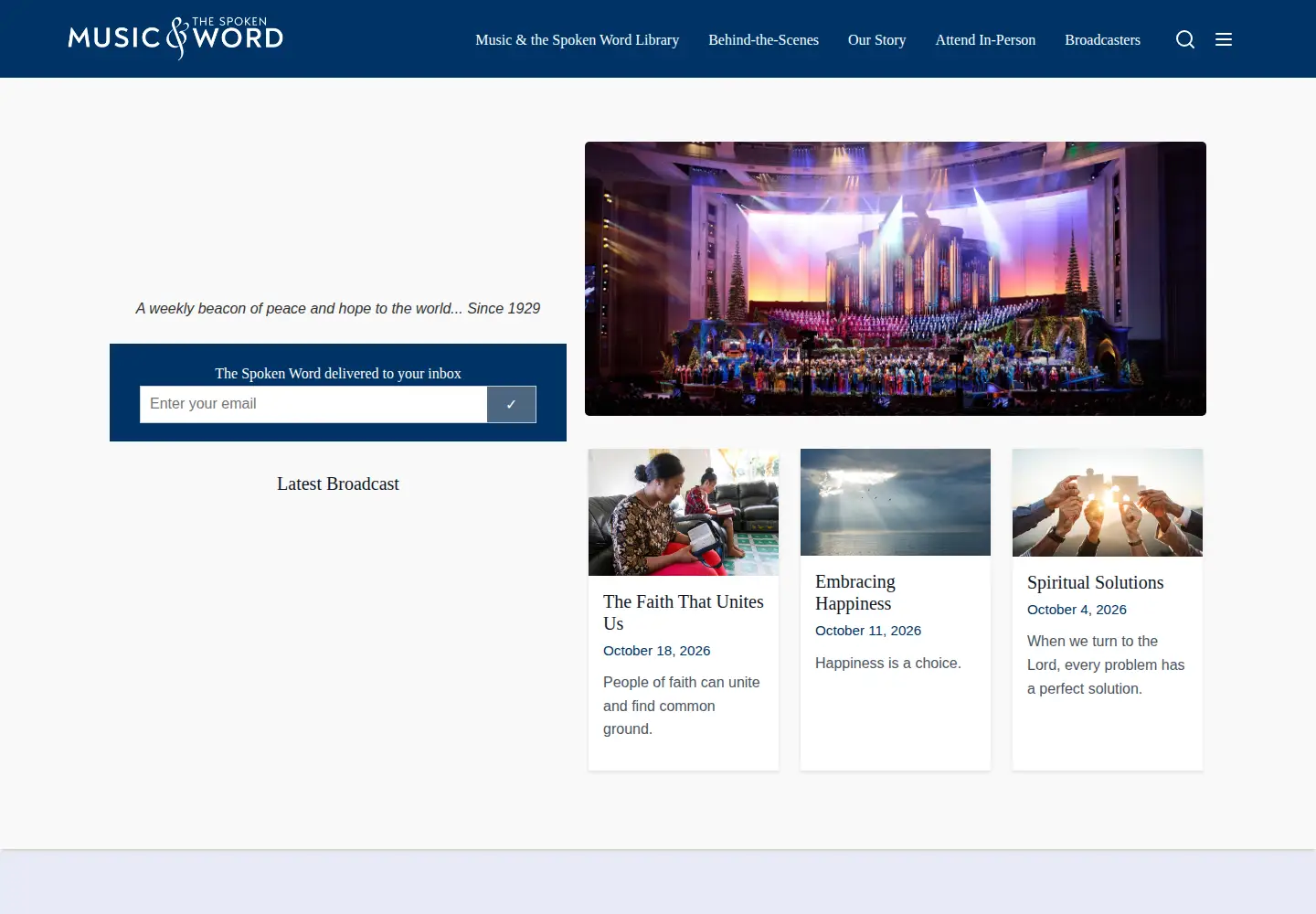
Task: Select Attend In-Person in navigation
Action: coord(985,40)
